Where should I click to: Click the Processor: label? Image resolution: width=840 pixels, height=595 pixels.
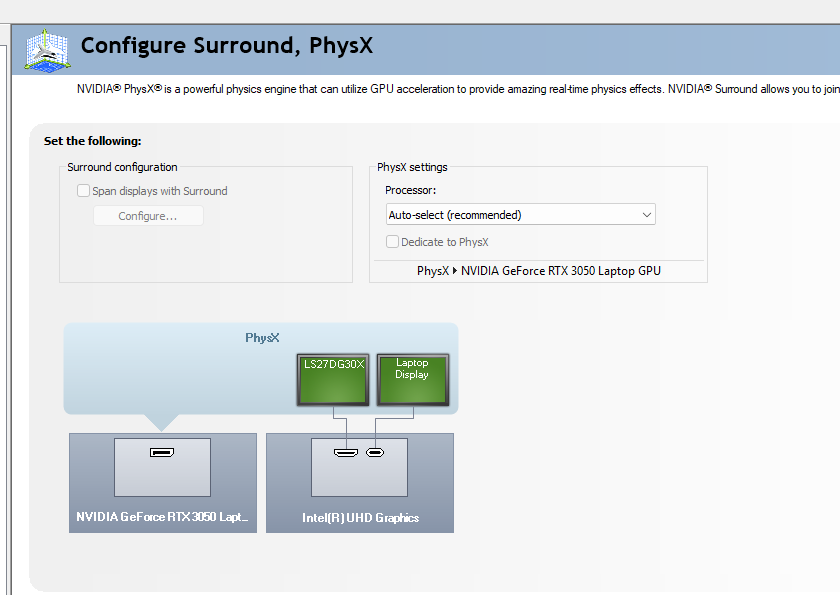(410, 190)
